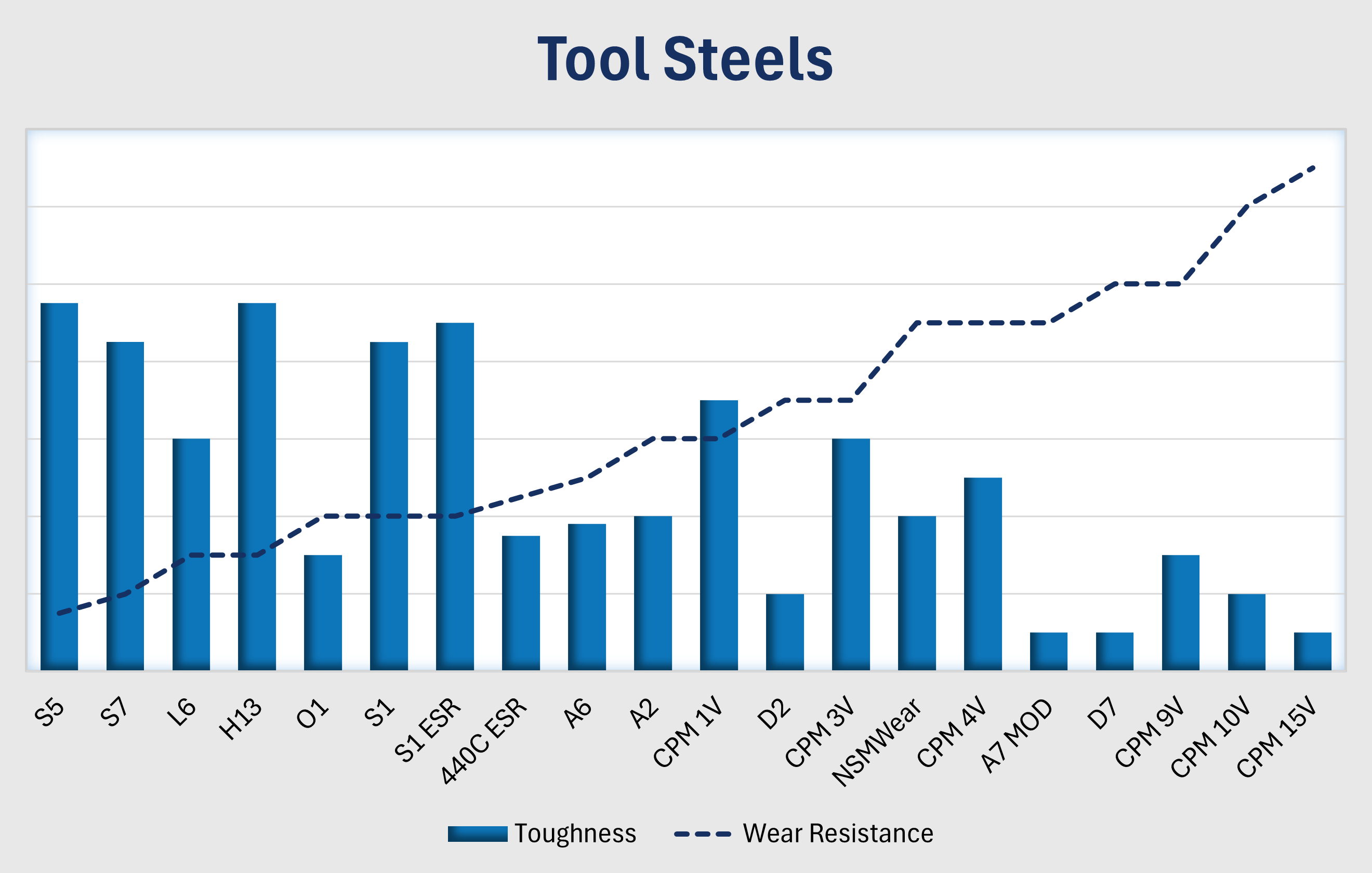The height and width of the screenshot is (873, 1372).
Task: Click the Tool Steels chart title
Action: [x=685, y=59]
